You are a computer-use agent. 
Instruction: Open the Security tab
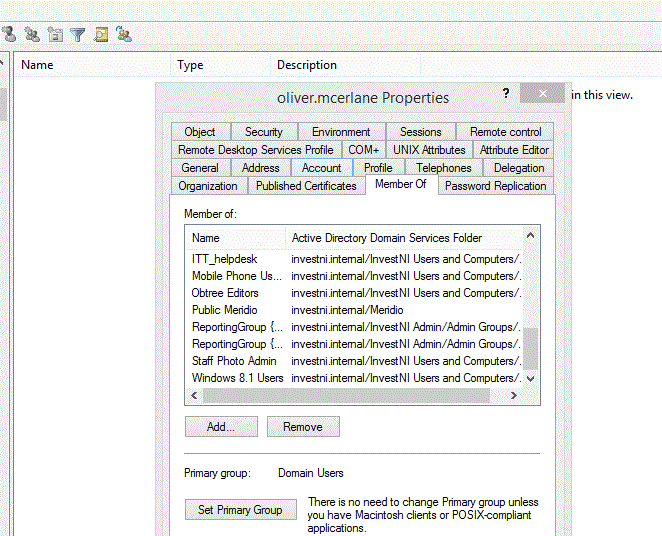point(264,132)
